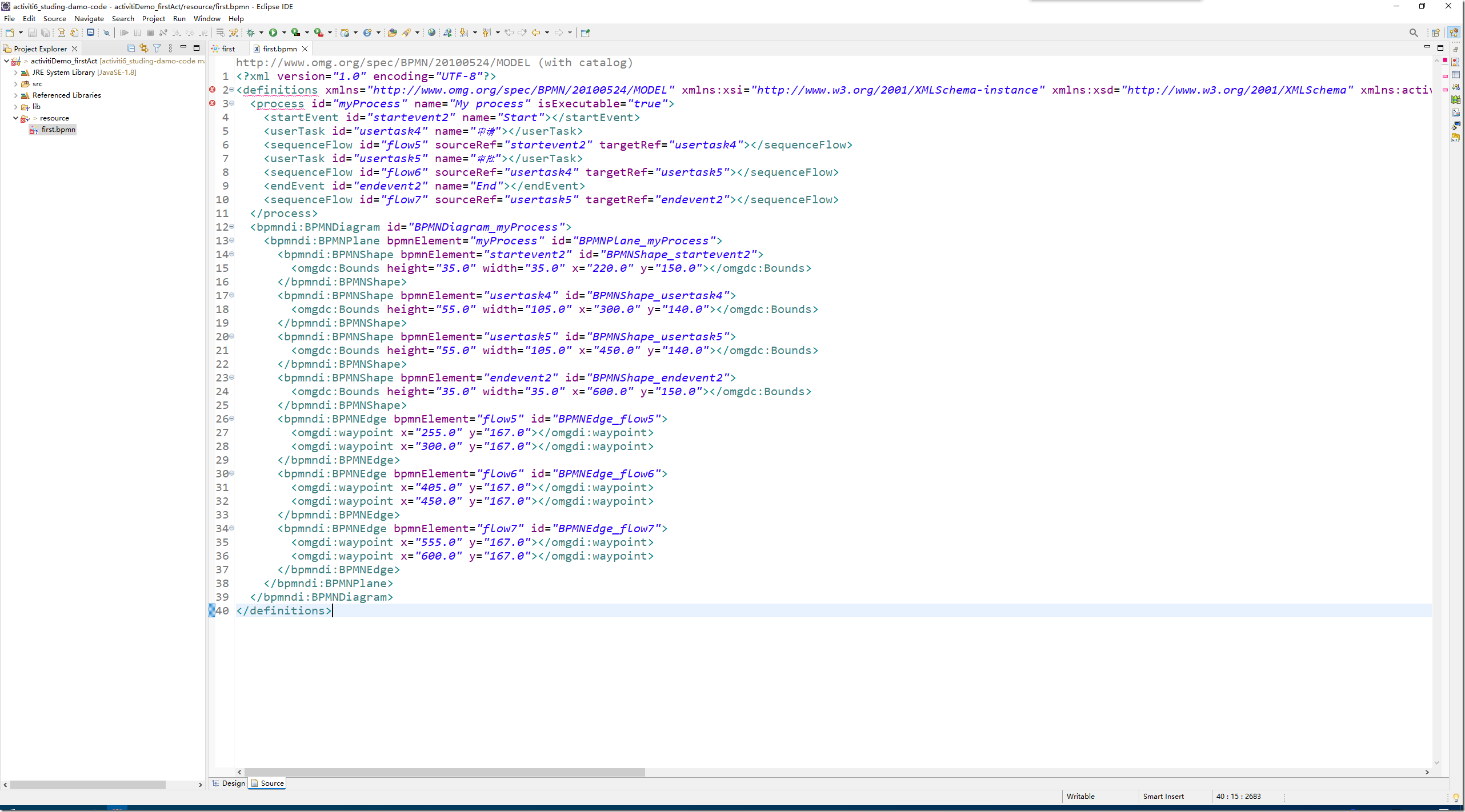Open the New wizard dropdown arrow
The width and height of the screenshot is (1465, 812).
click(x=21, y=33)
